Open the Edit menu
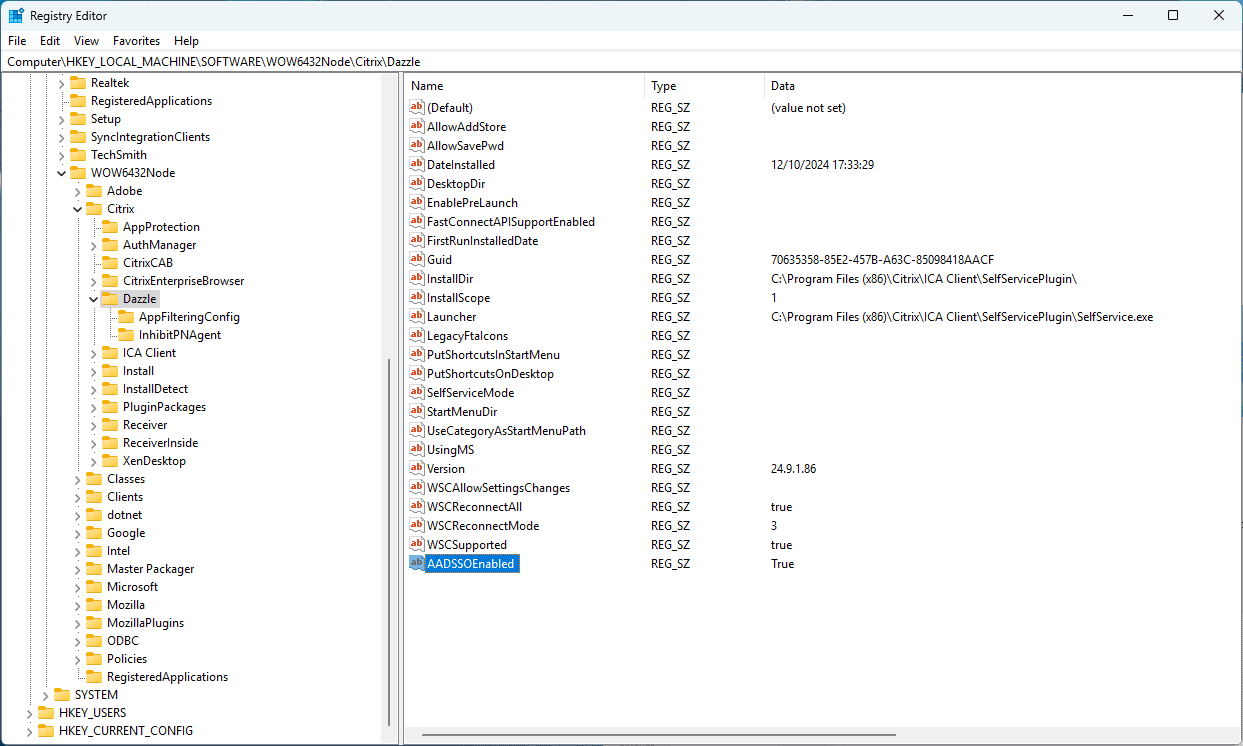The height and width of the screenshot is (746, 1243). (50, 41)
